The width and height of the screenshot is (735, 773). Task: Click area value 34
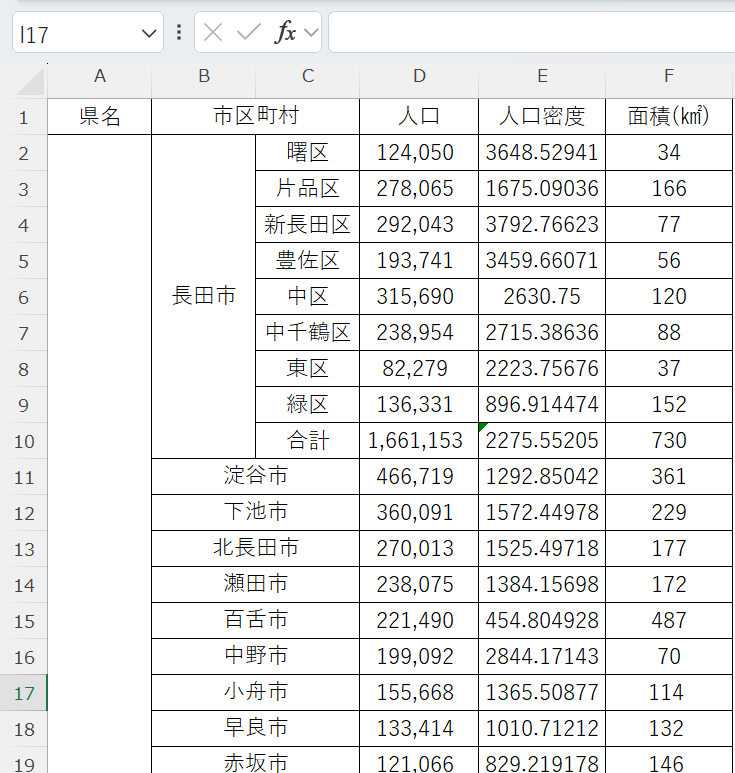pos(669,152)
